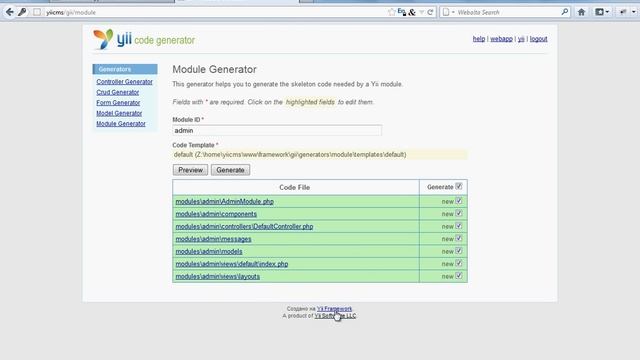Open the bookmarks menu toolbar button

click(602, 12)
